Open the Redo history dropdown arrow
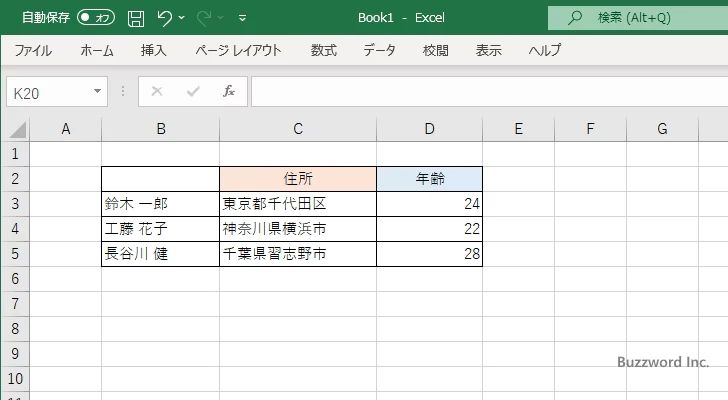The image size is (728, 400). 221,18
